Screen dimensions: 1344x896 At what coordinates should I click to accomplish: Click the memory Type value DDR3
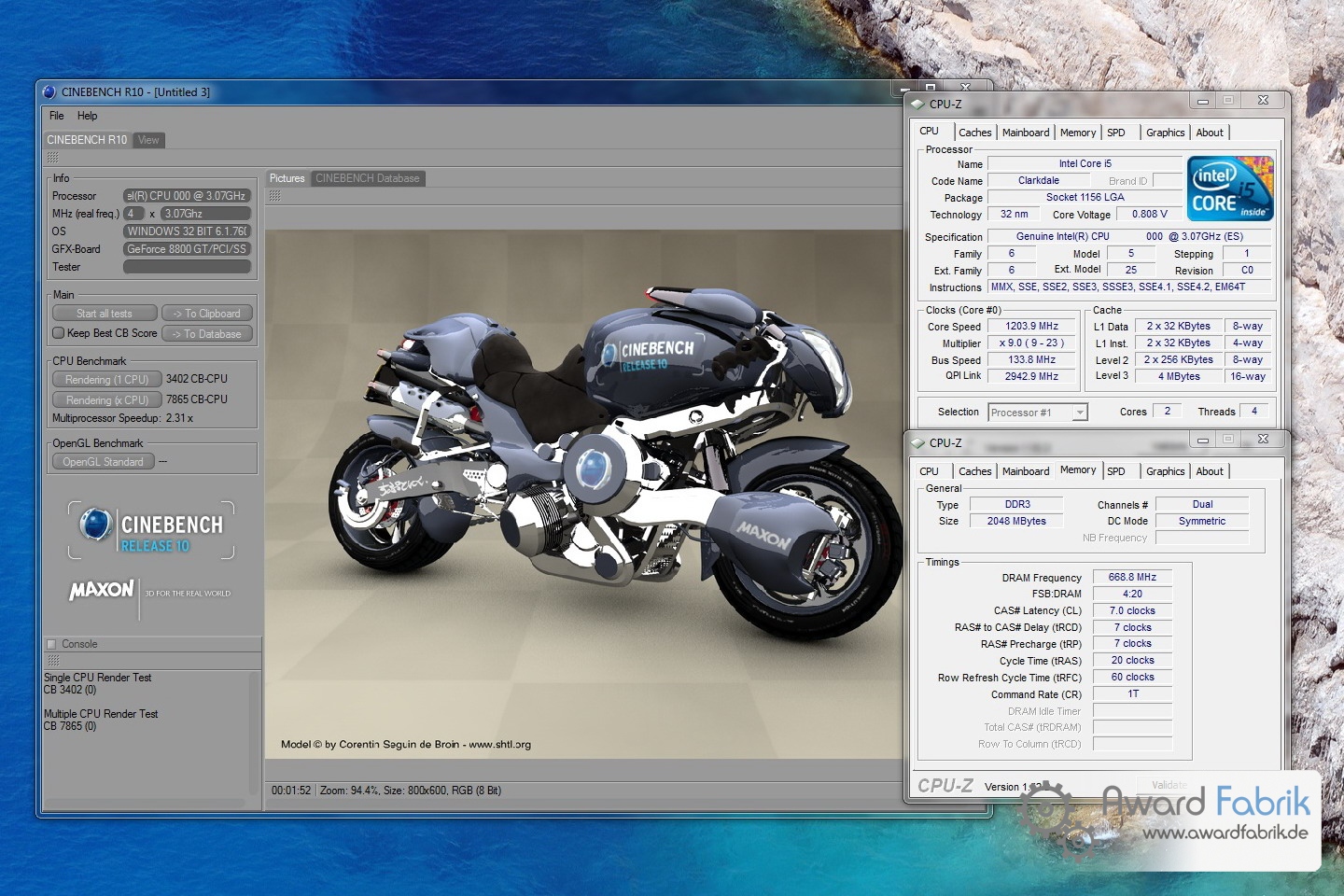[1017, 504]
